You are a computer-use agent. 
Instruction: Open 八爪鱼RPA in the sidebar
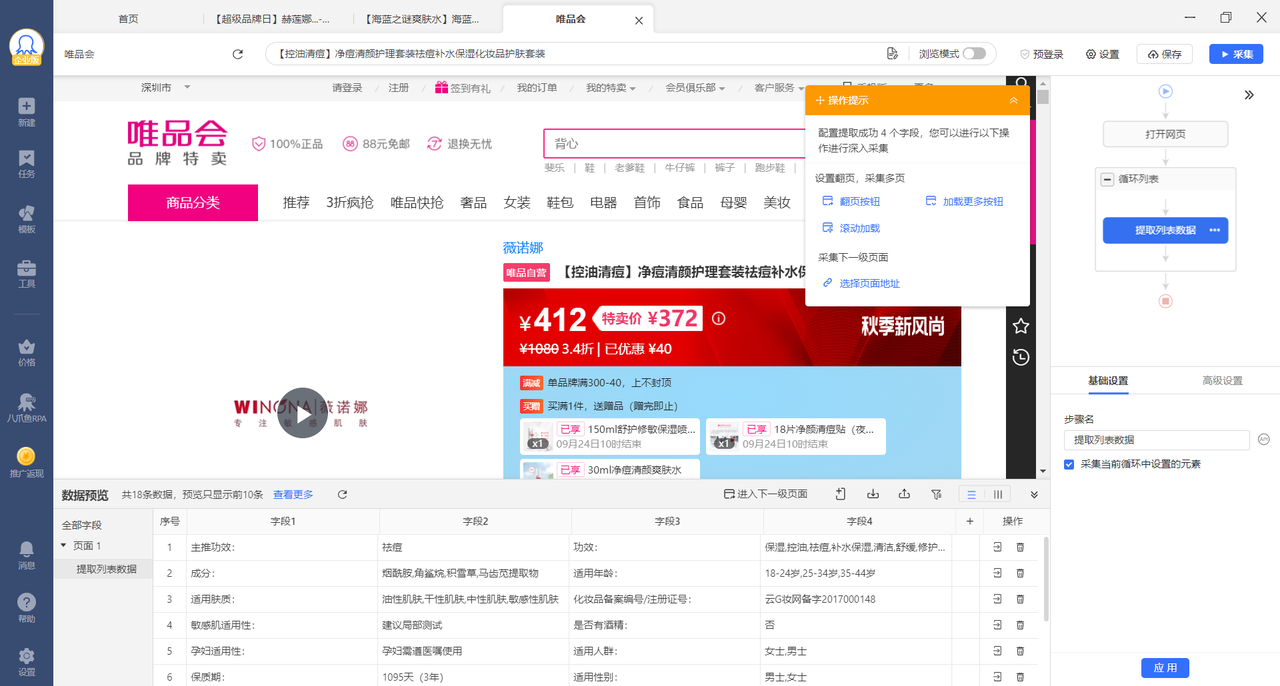26,408
